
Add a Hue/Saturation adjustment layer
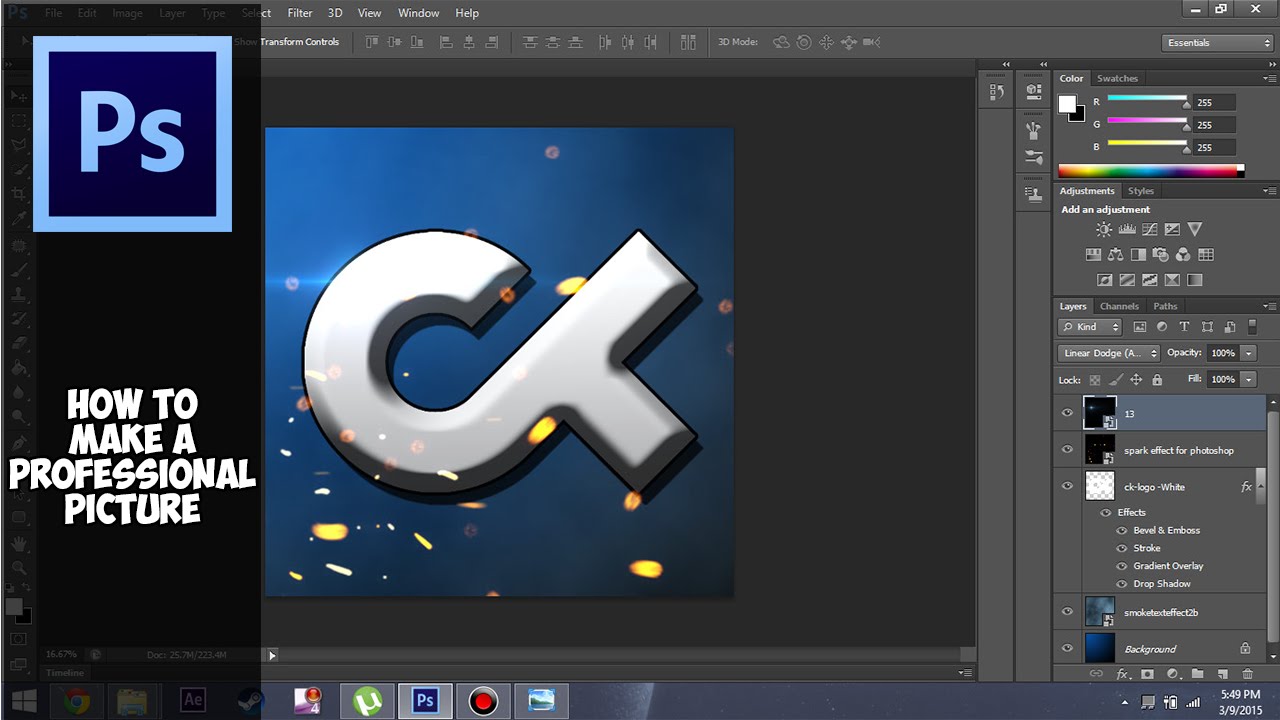pos(1093,255)
